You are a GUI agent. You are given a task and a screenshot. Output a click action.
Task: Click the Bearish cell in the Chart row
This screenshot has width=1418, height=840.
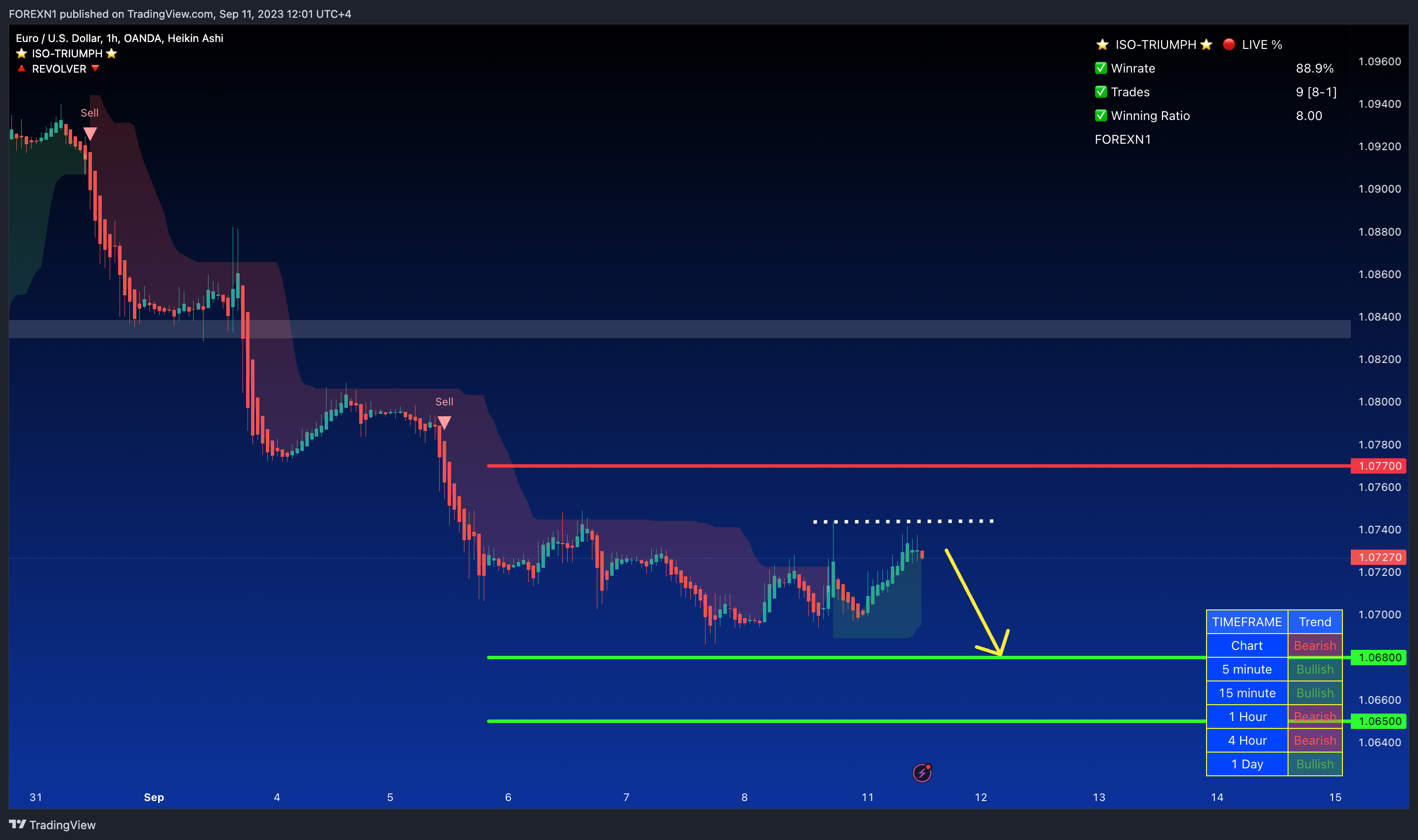pyautogui.click(x=1315, y=645)
